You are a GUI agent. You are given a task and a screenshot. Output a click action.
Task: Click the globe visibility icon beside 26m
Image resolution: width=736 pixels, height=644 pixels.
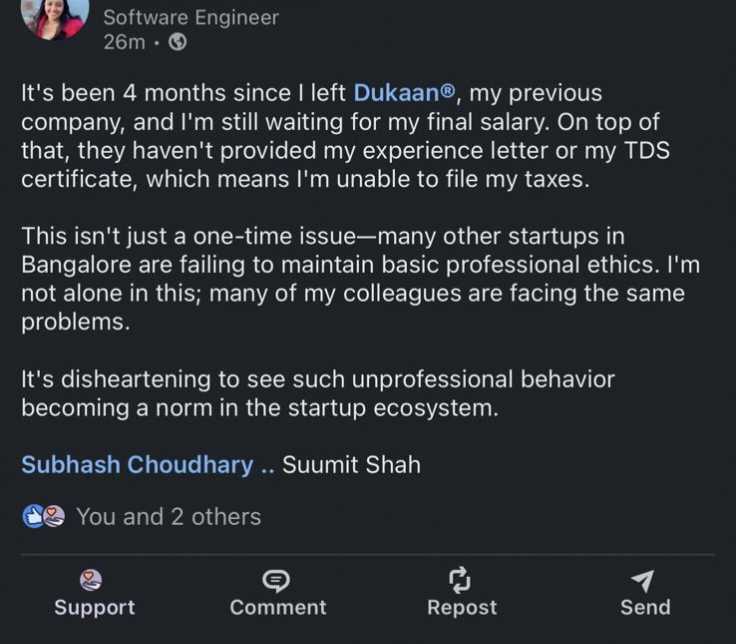[x=178, y=42]
